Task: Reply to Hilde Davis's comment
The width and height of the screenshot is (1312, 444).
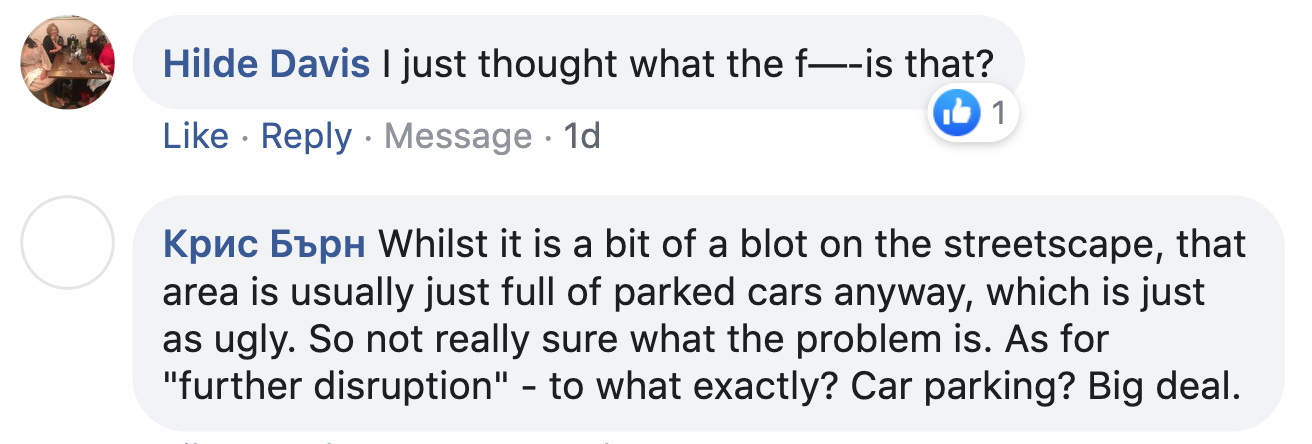Action: coord(306,136)
